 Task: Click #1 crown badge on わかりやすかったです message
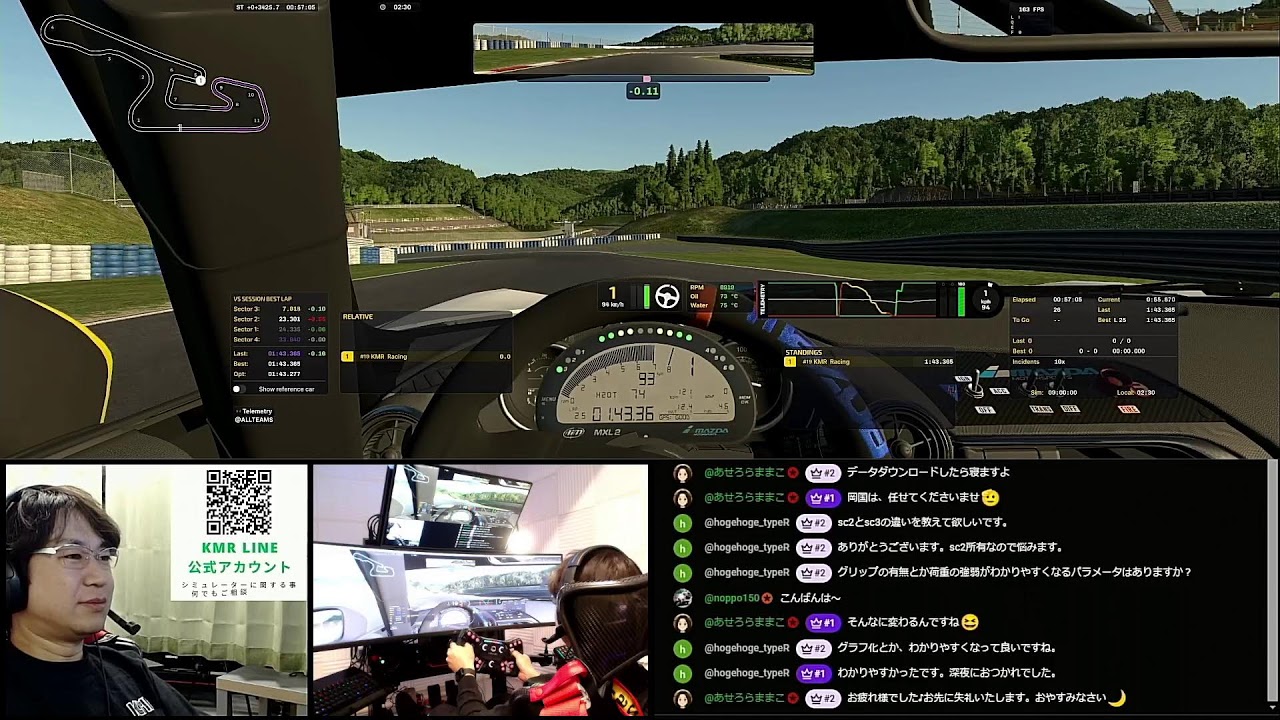[814, 673]
